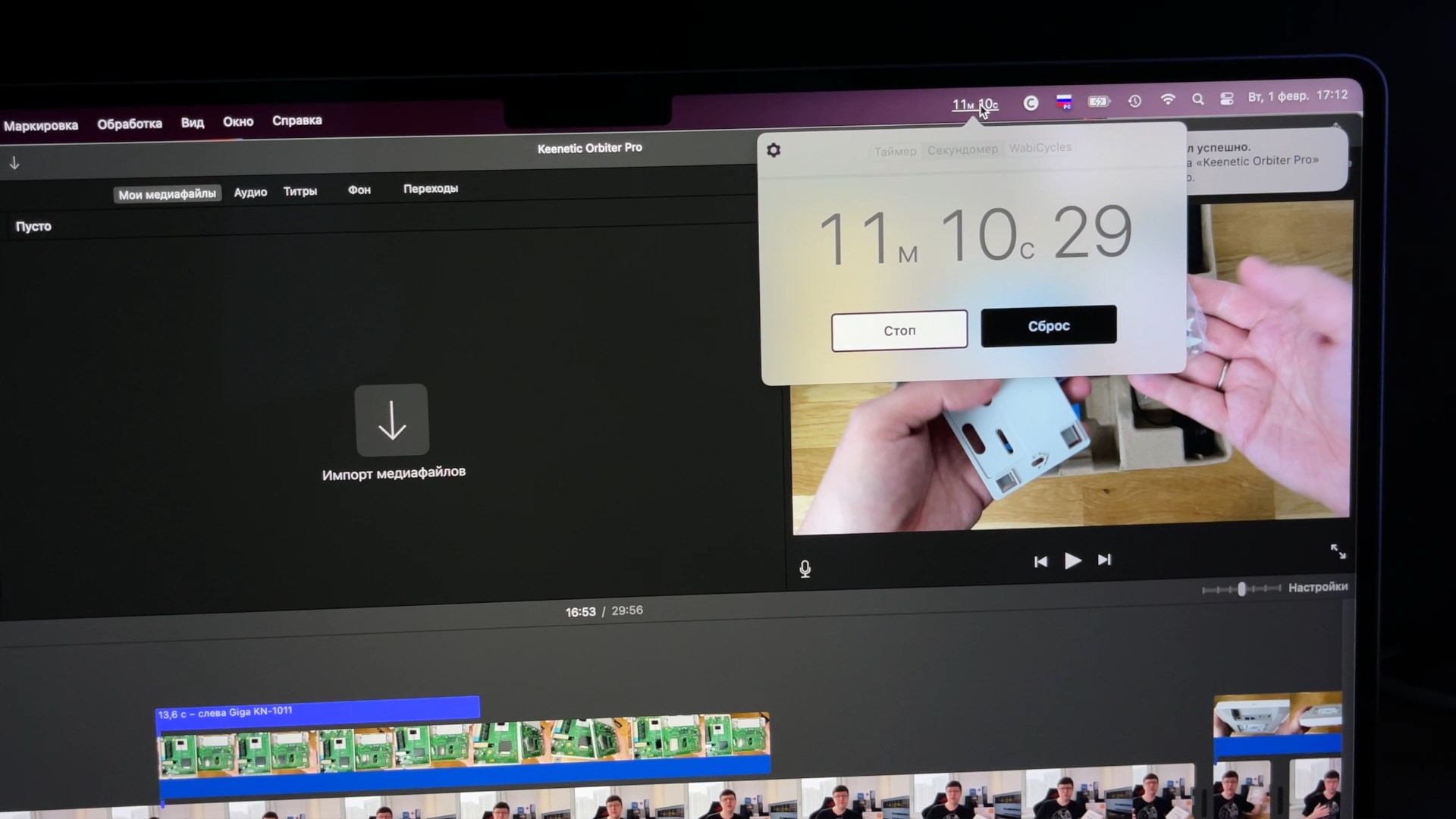Click the import down-arrow icon in toolbar

point(14,163)
